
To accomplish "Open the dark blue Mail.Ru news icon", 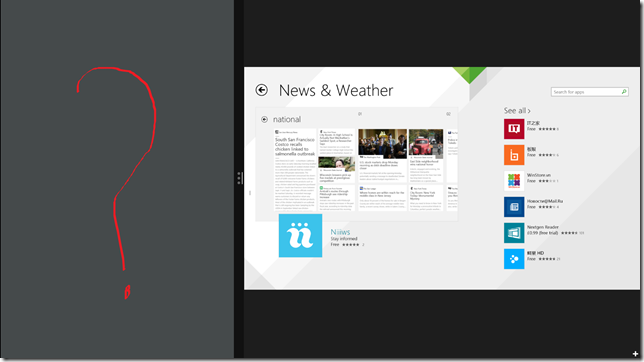I will [514, 207].
